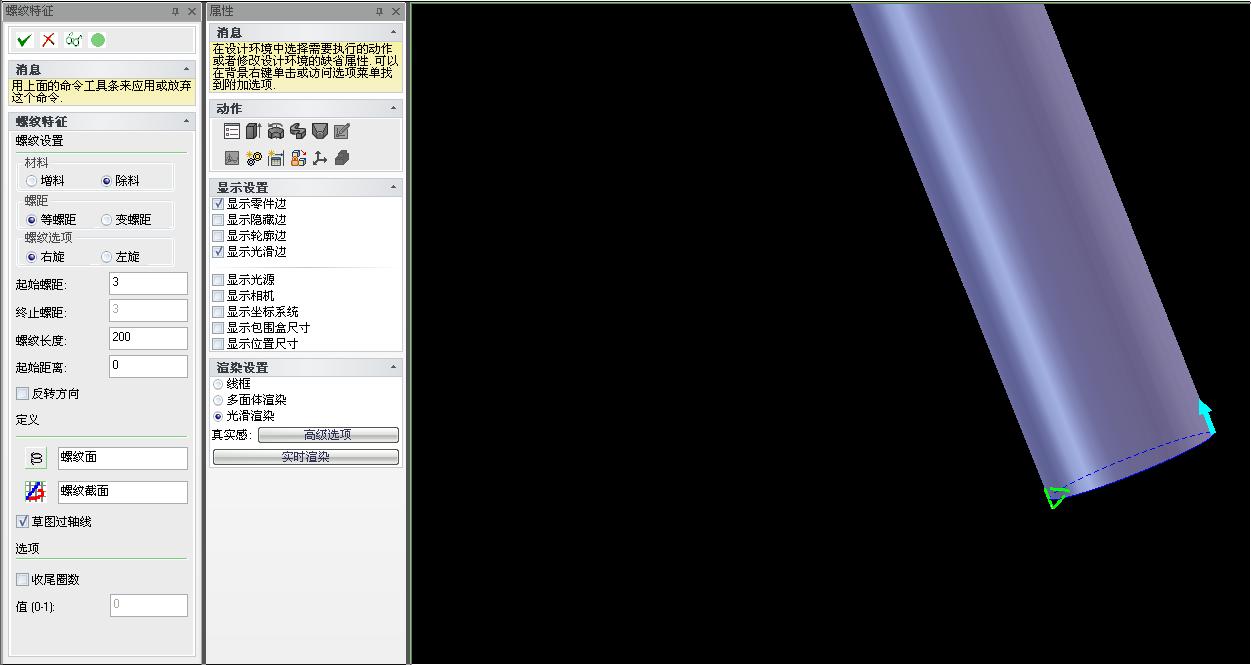The image size is (1251, 665).
Task: Toggle the 草图过轴线 checkbox
Action: (23, 522)
